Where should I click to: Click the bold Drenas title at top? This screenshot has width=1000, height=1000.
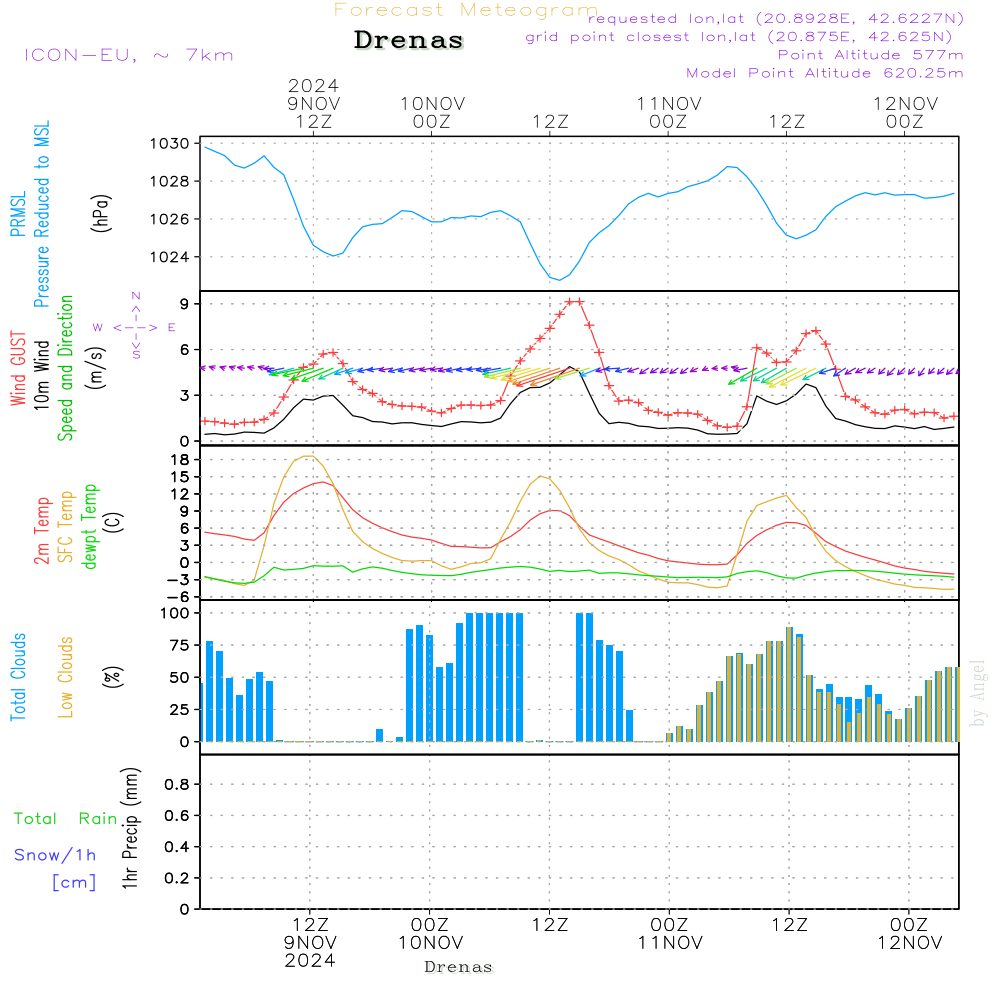pos(409,41)
